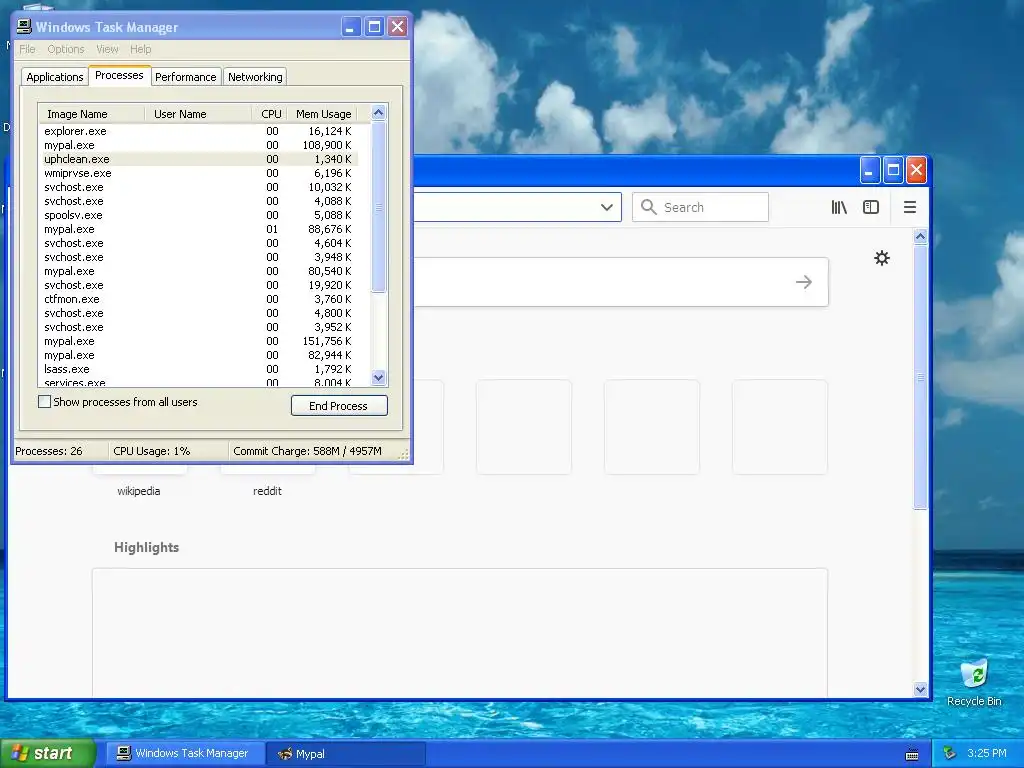Select svchost.exe using 10,032 K memory

tap(198, 187)
